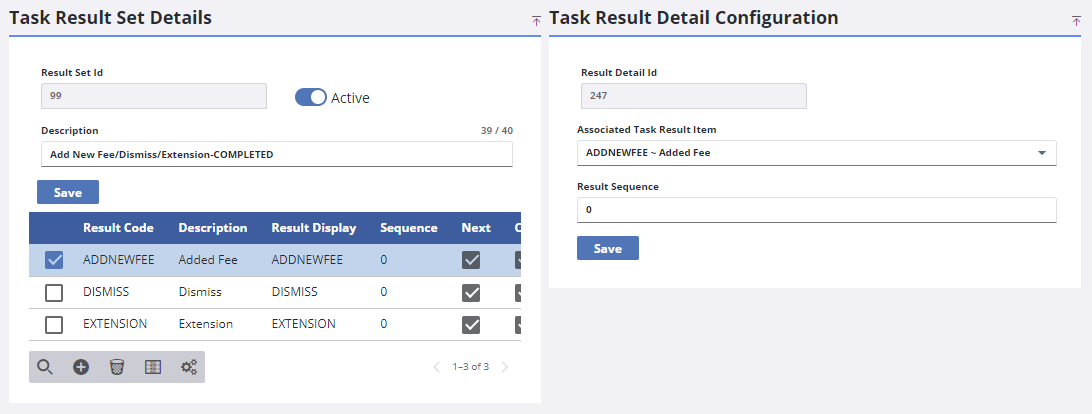The width and height of the screenshot is (1092, 414).
Task: Sort by Sequence column header
Action: pyautogui.click(x=408, y=228)
